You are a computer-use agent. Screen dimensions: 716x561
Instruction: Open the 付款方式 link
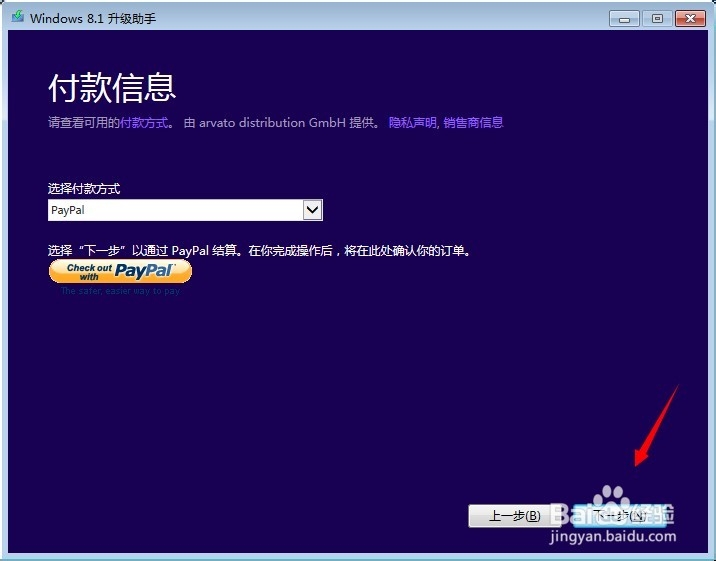pos(144,122)
